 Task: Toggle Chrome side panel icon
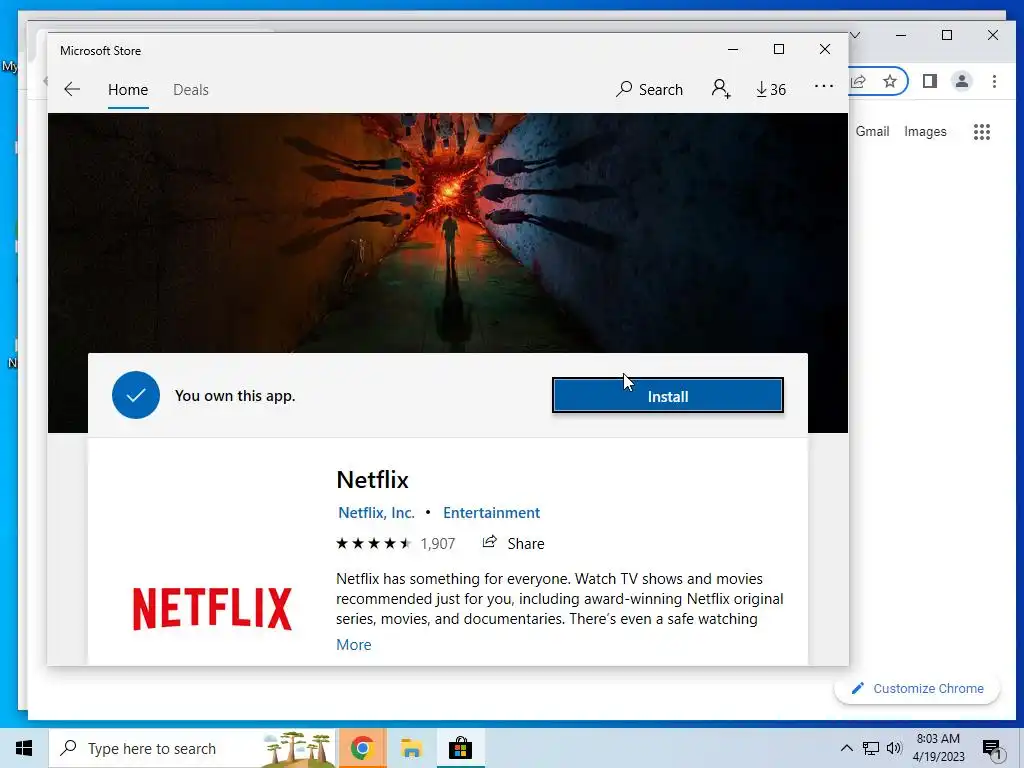click(x=930, y=81)
